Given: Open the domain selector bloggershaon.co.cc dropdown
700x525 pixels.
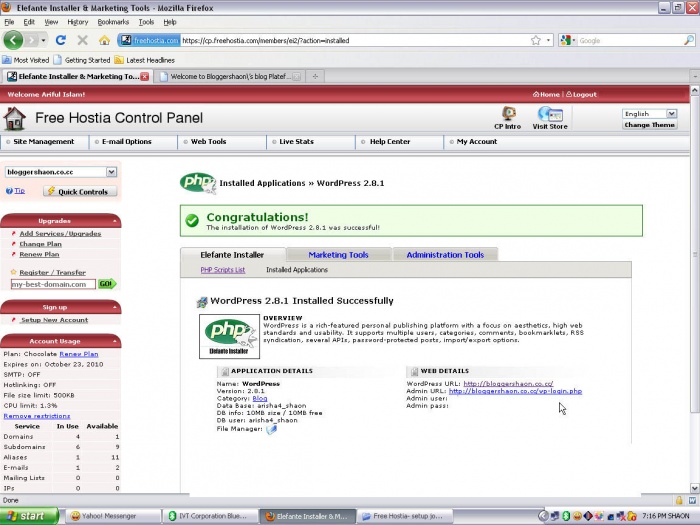Looking at the screenshot, I should click(112, 172).
